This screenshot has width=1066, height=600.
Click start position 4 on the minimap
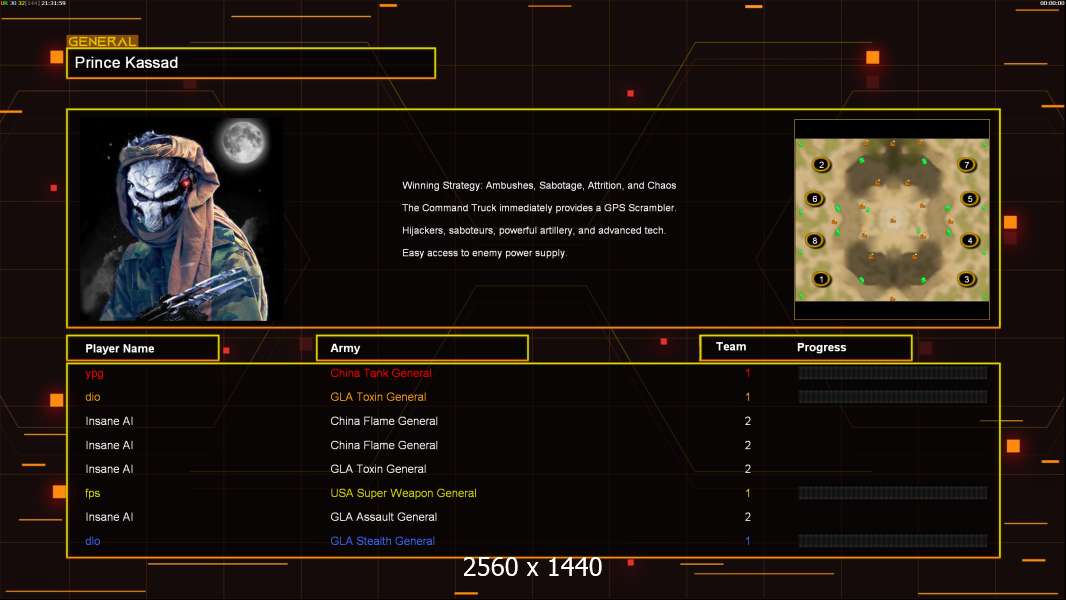click(969, 241)
